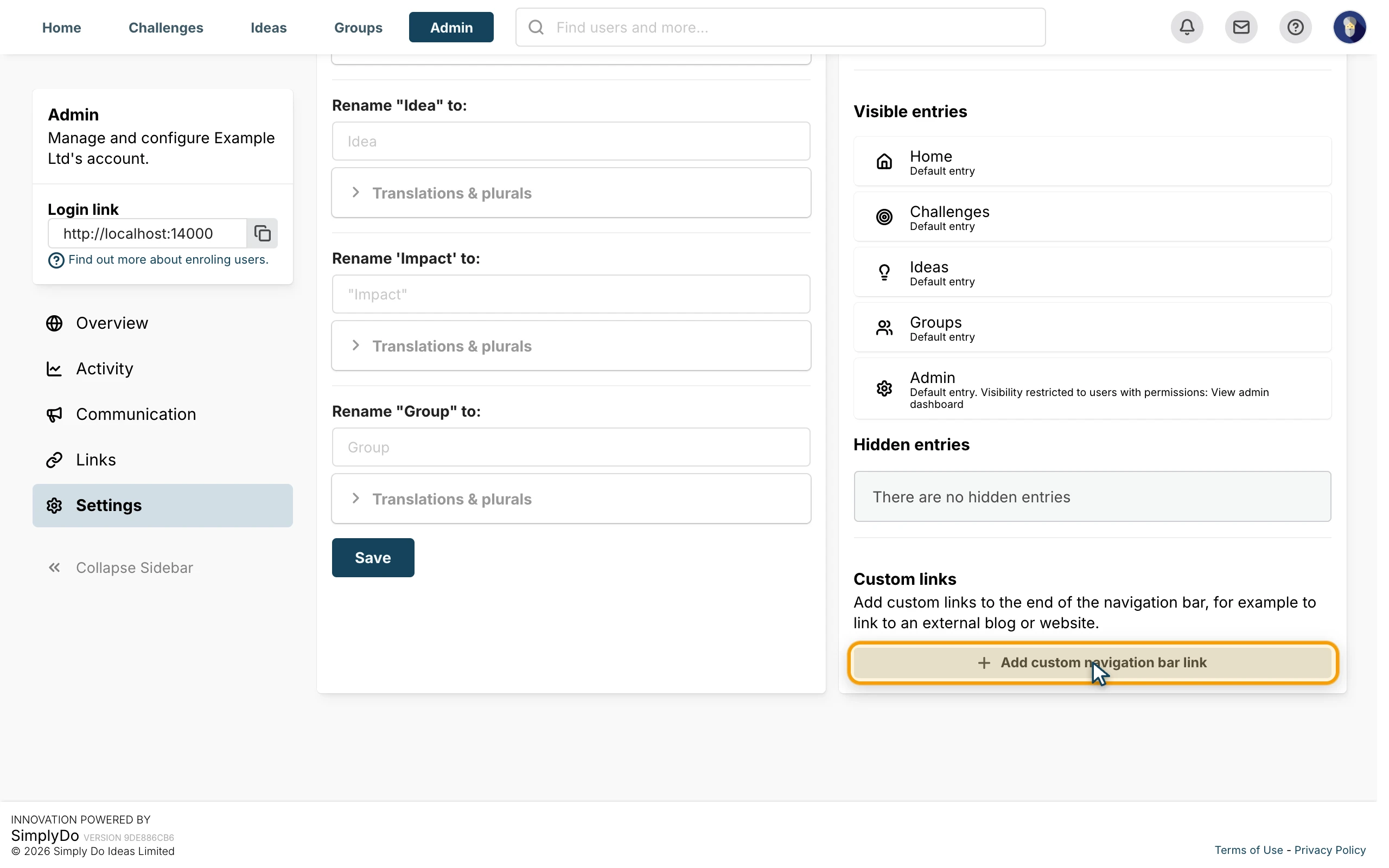Click the Find users search box
This screenshot has height=868, width=1389.
click(x=780, y=27)
